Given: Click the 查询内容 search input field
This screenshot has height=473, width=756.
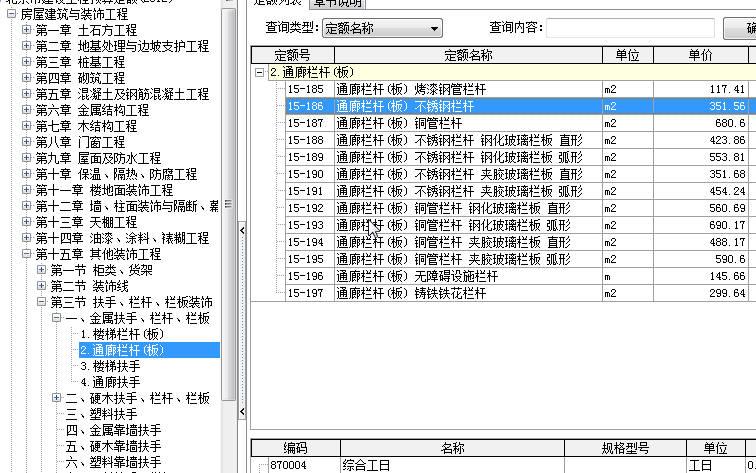Looking at the screenshot, I should [x=630, y=28].
